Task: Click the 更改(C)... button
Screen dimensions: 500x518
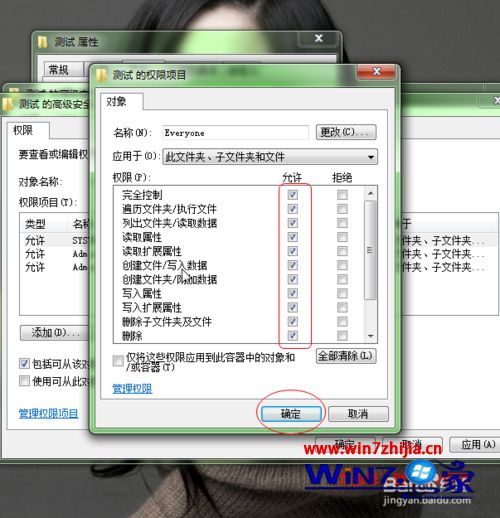Action: [346, 132]
